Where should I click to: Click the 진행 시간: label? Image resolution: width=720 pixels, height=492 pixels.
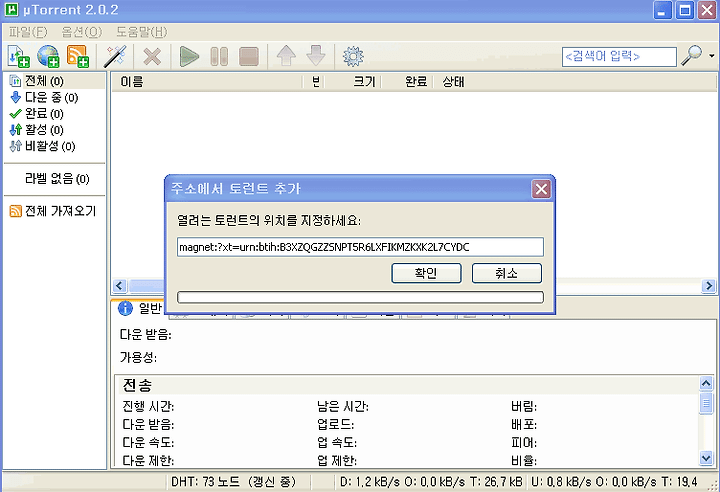[148, 407]
